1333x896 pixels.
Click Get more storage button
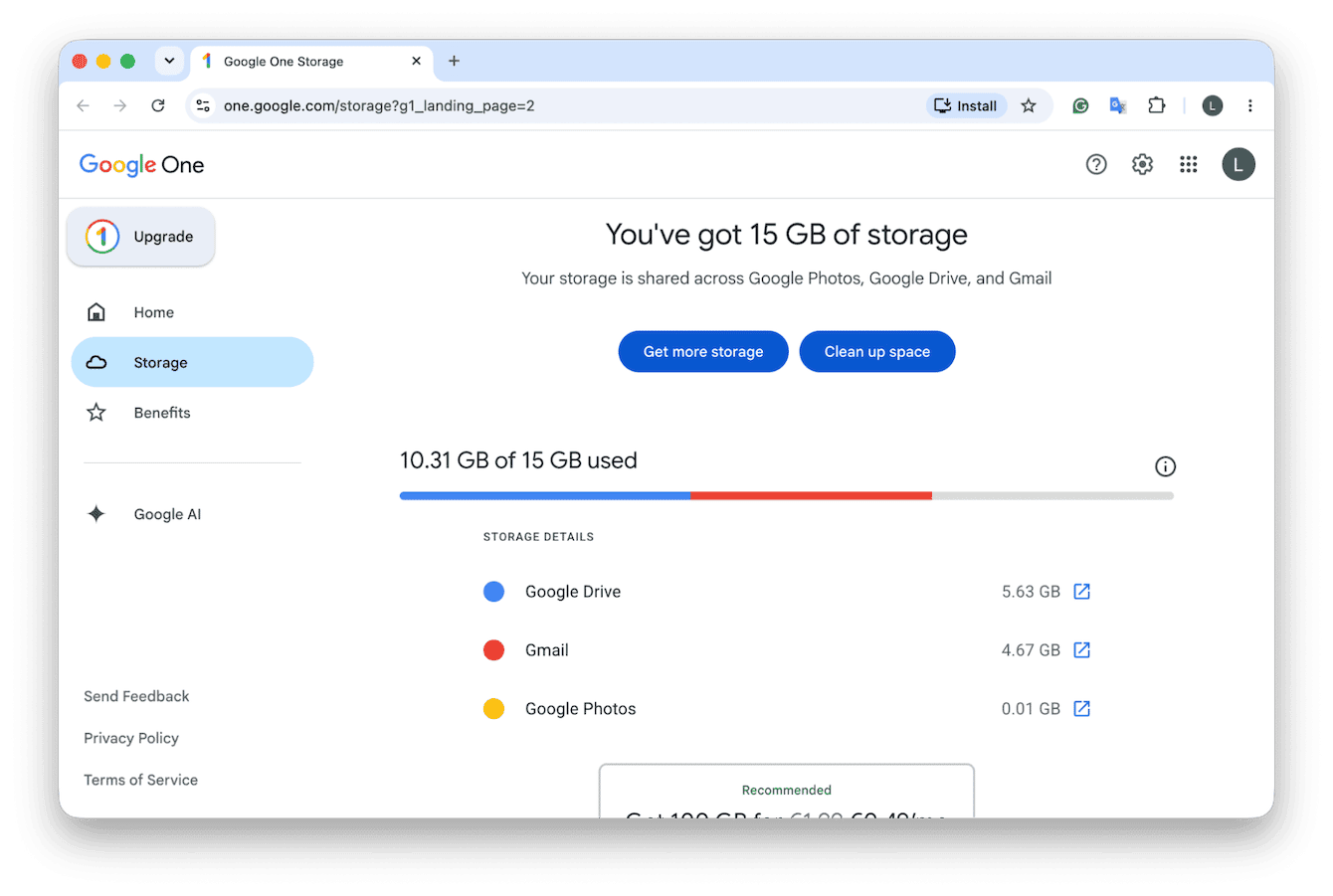tap(703, 352)
